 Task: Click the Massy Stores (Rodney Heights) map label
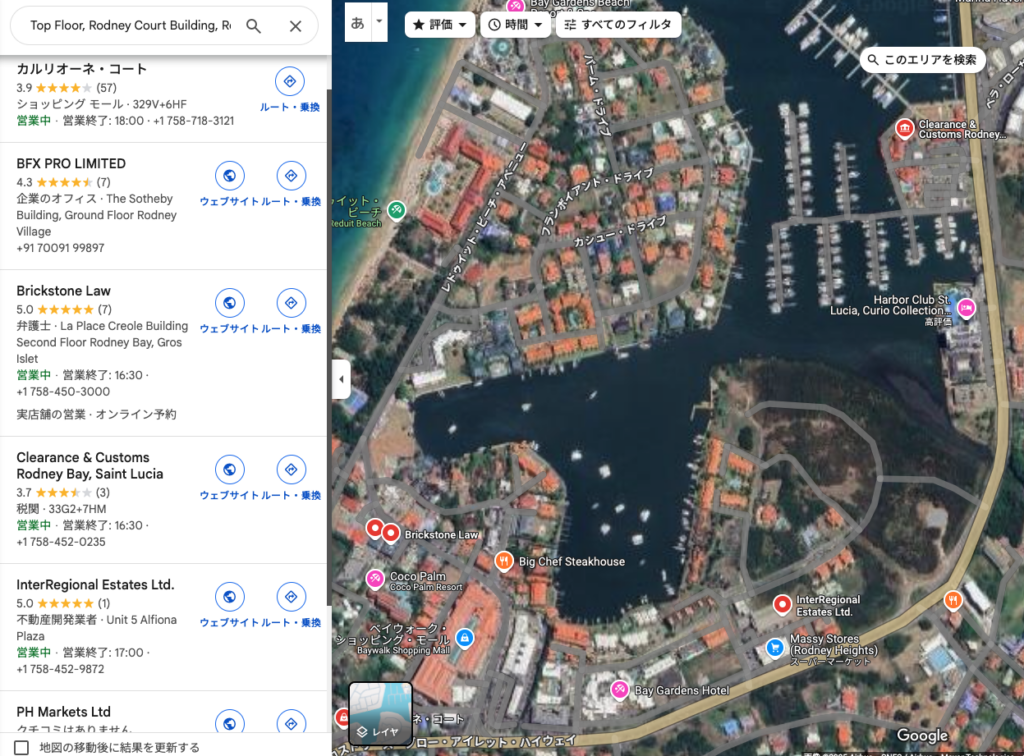click(833, 644)
